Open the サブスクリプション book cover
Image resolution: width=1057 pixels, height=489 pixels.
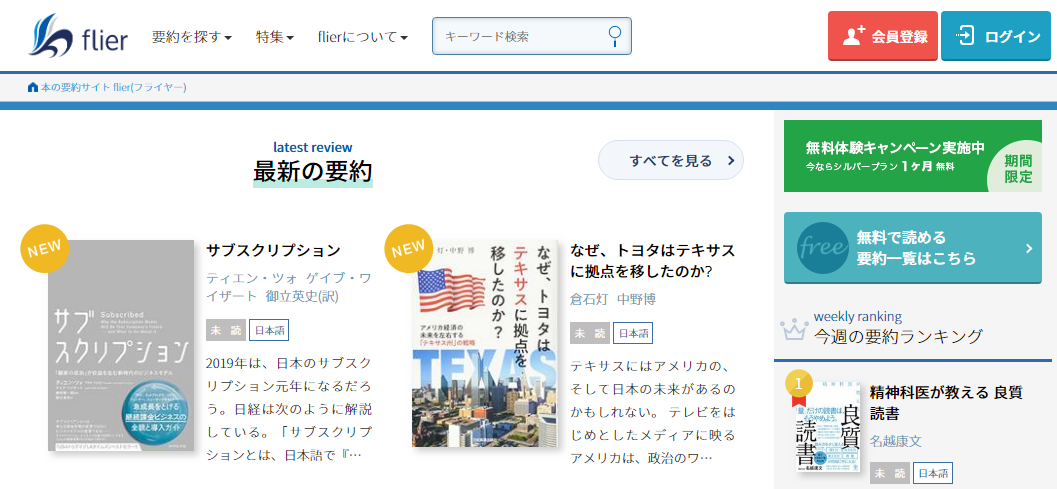[121, 345]
